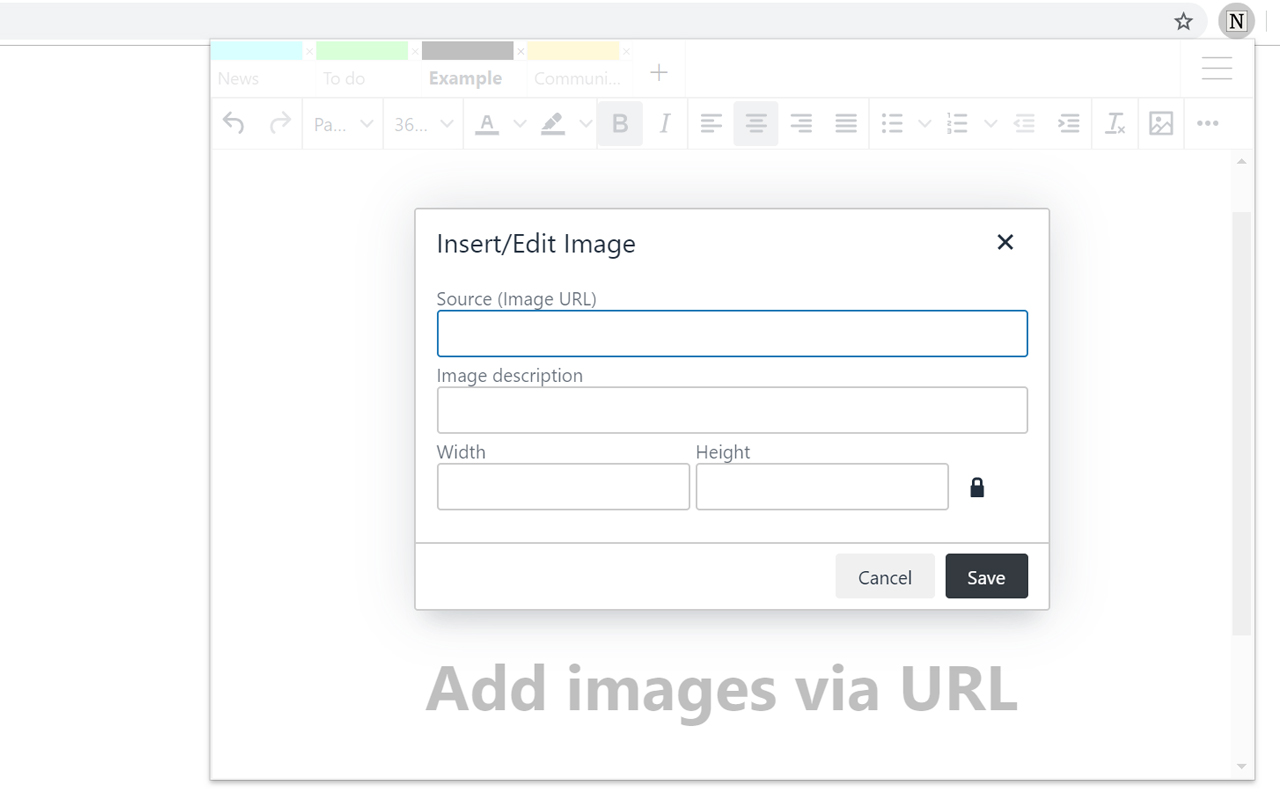Click the Image description field
Image resolution: width=1280 pixels, height=800 pixels.
pyautogui.click(x=732, y=410)
